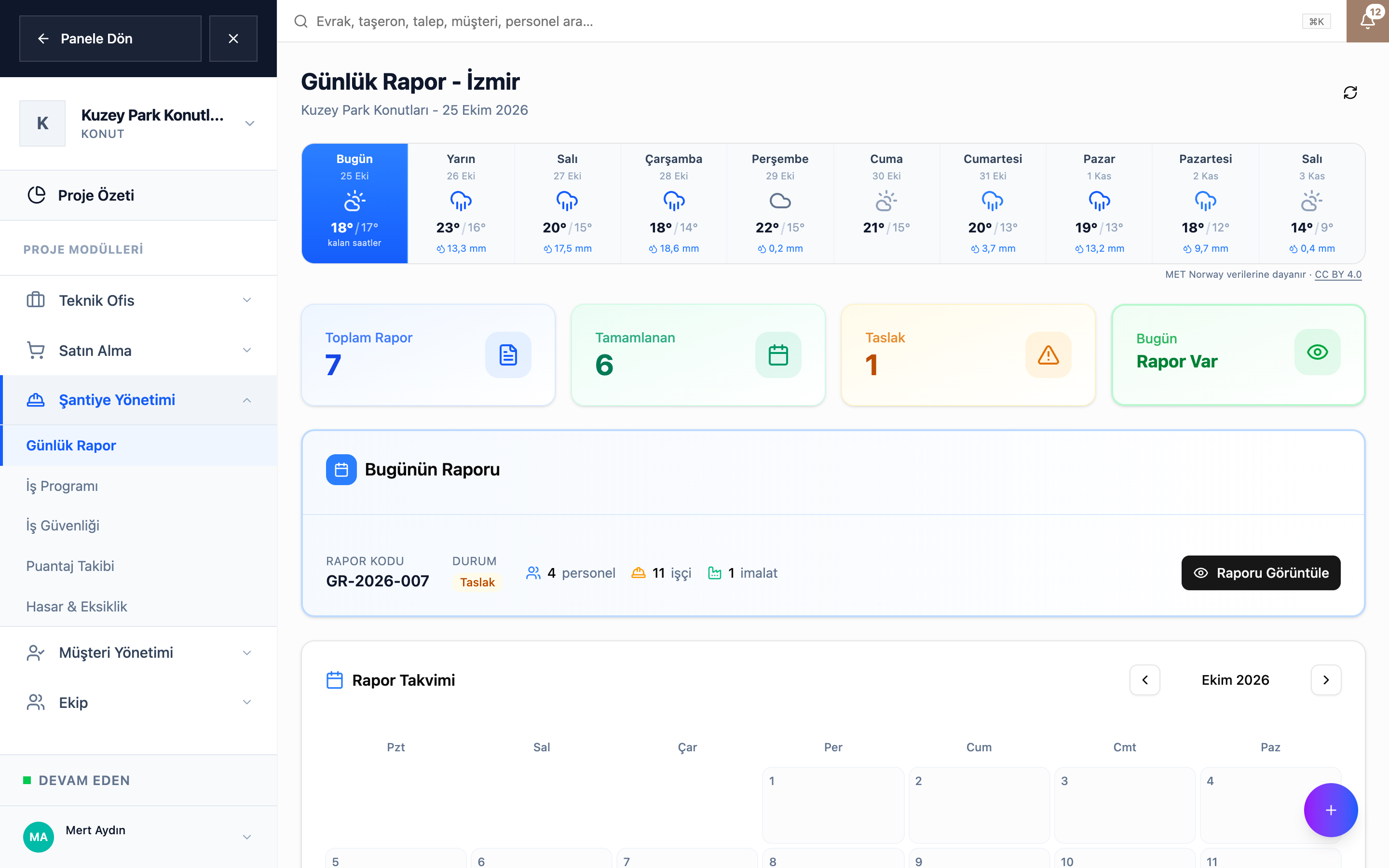This screenshot has height=868, width=1389.
Task: Open Hasar & Eksiklik page
Action: tap(138, 606)
